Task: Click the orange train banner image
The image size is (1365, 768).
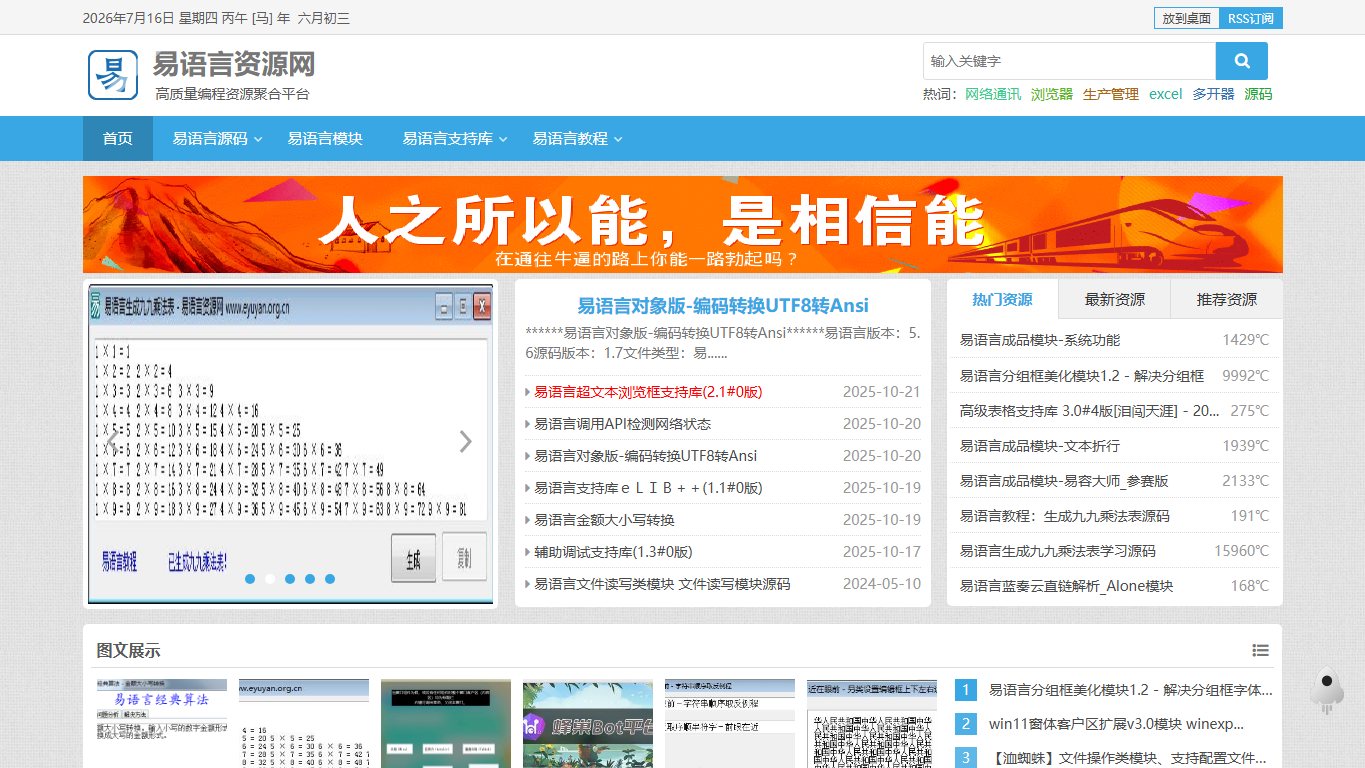Action: point(682,224)
